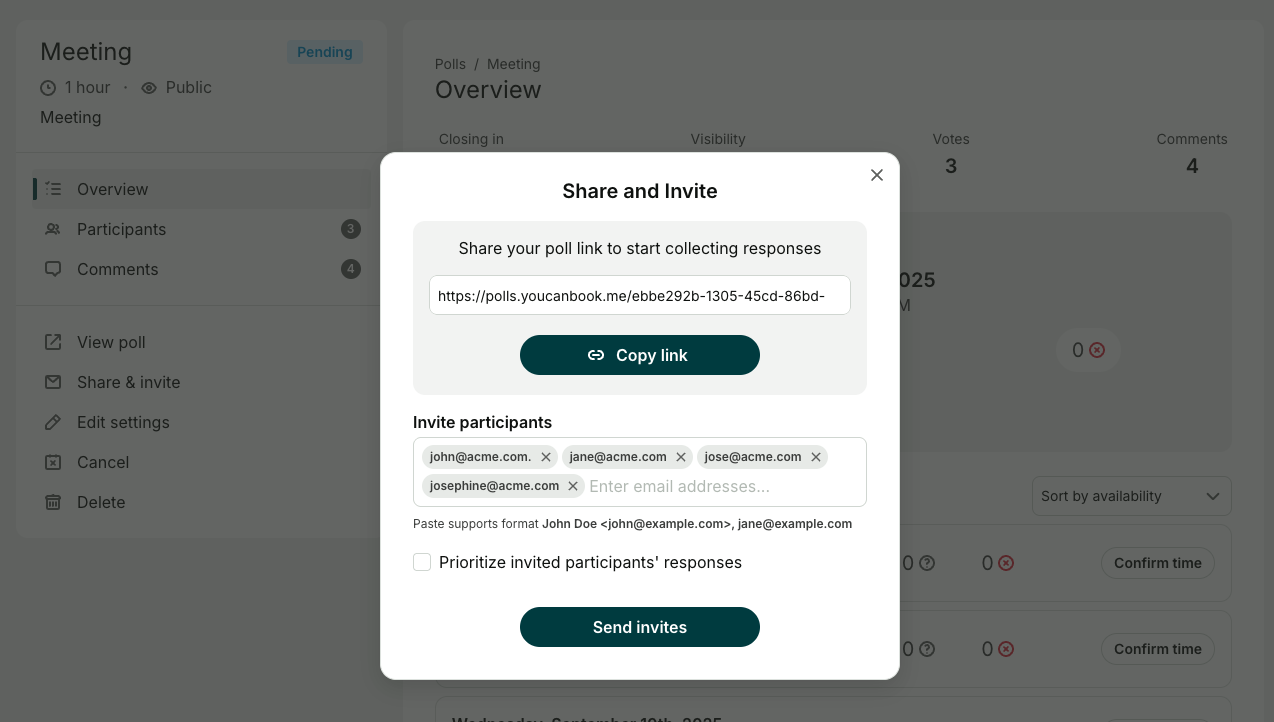Click the Delete trash icon
Screen dimensions: 1274x722
[x=53, y=502]
